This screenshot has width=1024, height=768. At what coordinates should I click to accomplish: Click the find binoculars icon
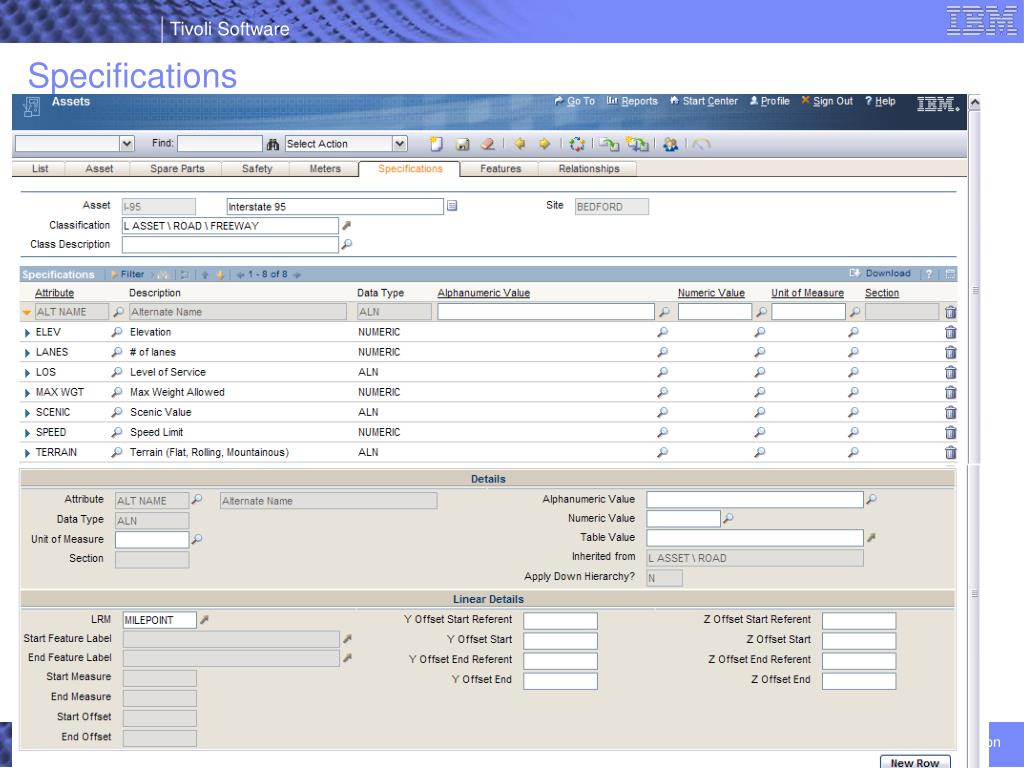273,144
